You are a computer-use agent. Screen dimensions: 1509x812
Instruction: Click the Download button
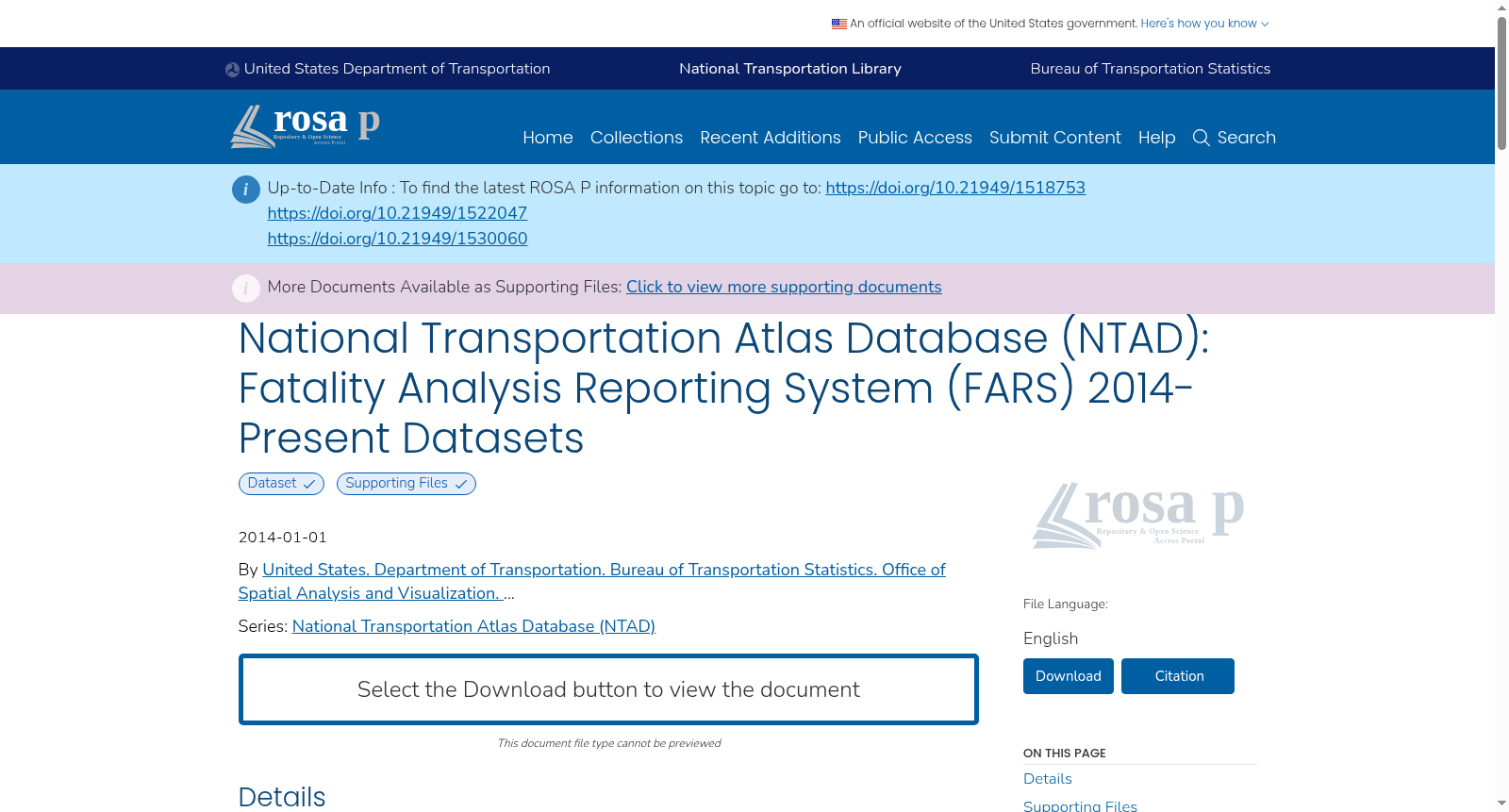pos(1069,676)
